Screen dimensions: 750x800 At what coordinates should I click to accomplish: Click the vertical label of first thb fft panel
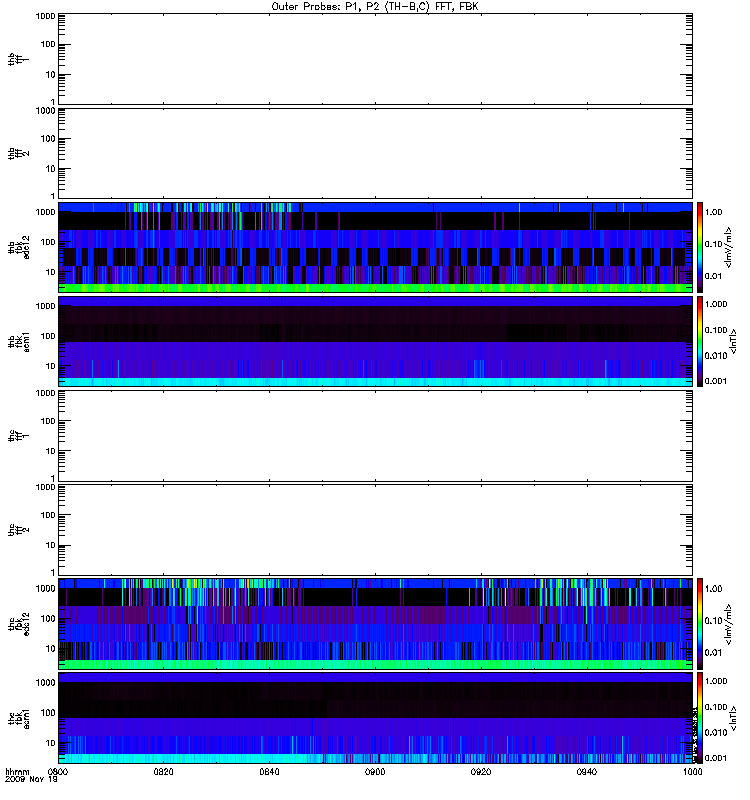[18, 59]
